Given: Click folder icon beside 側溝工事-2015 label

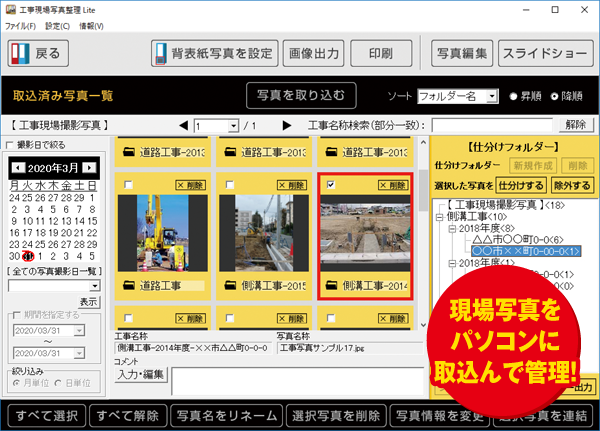Looking at the screenshot, I should pyautogui.click(x=230, y=285).
